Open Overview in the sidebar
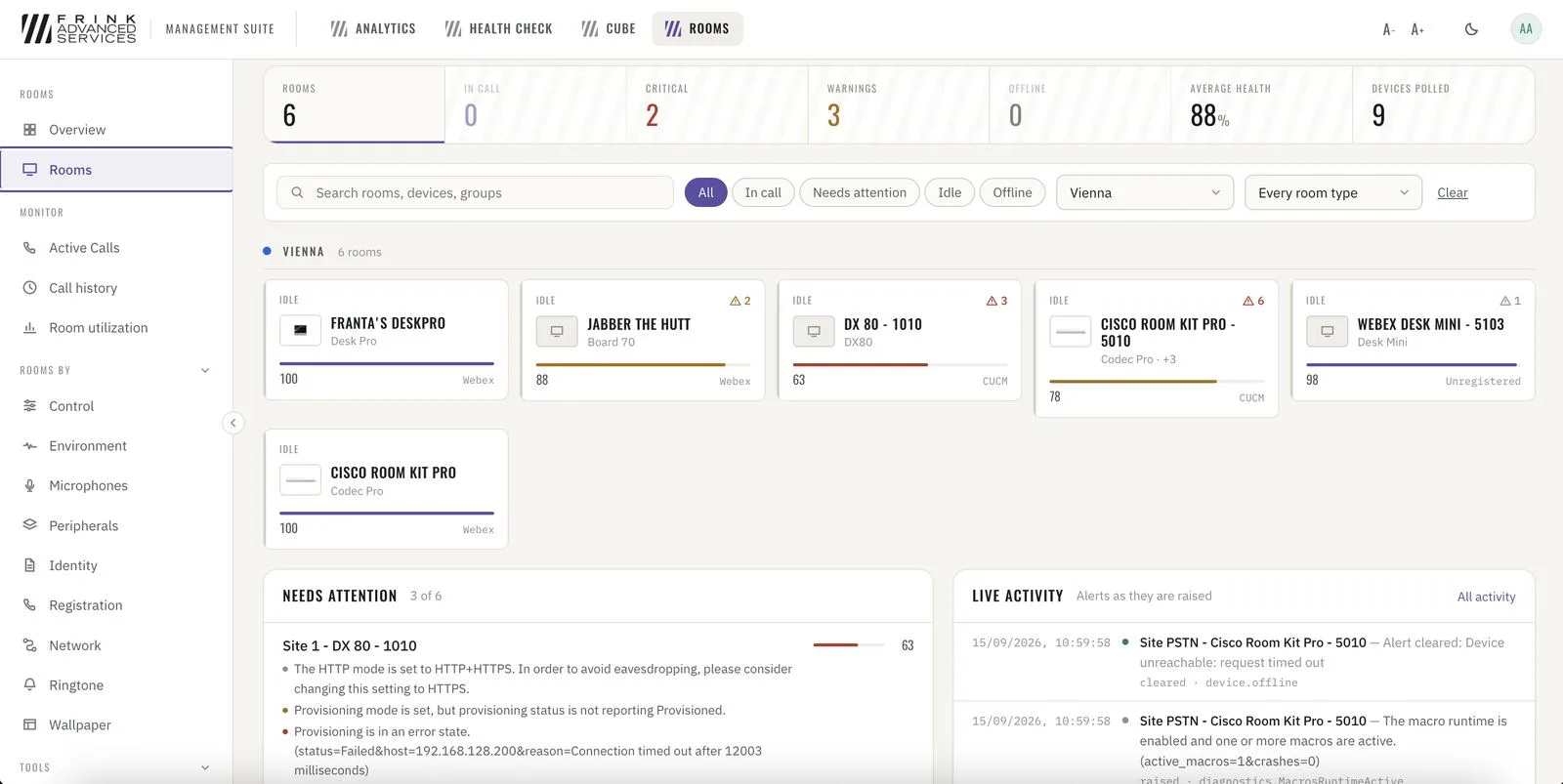 tap(116, 130)
